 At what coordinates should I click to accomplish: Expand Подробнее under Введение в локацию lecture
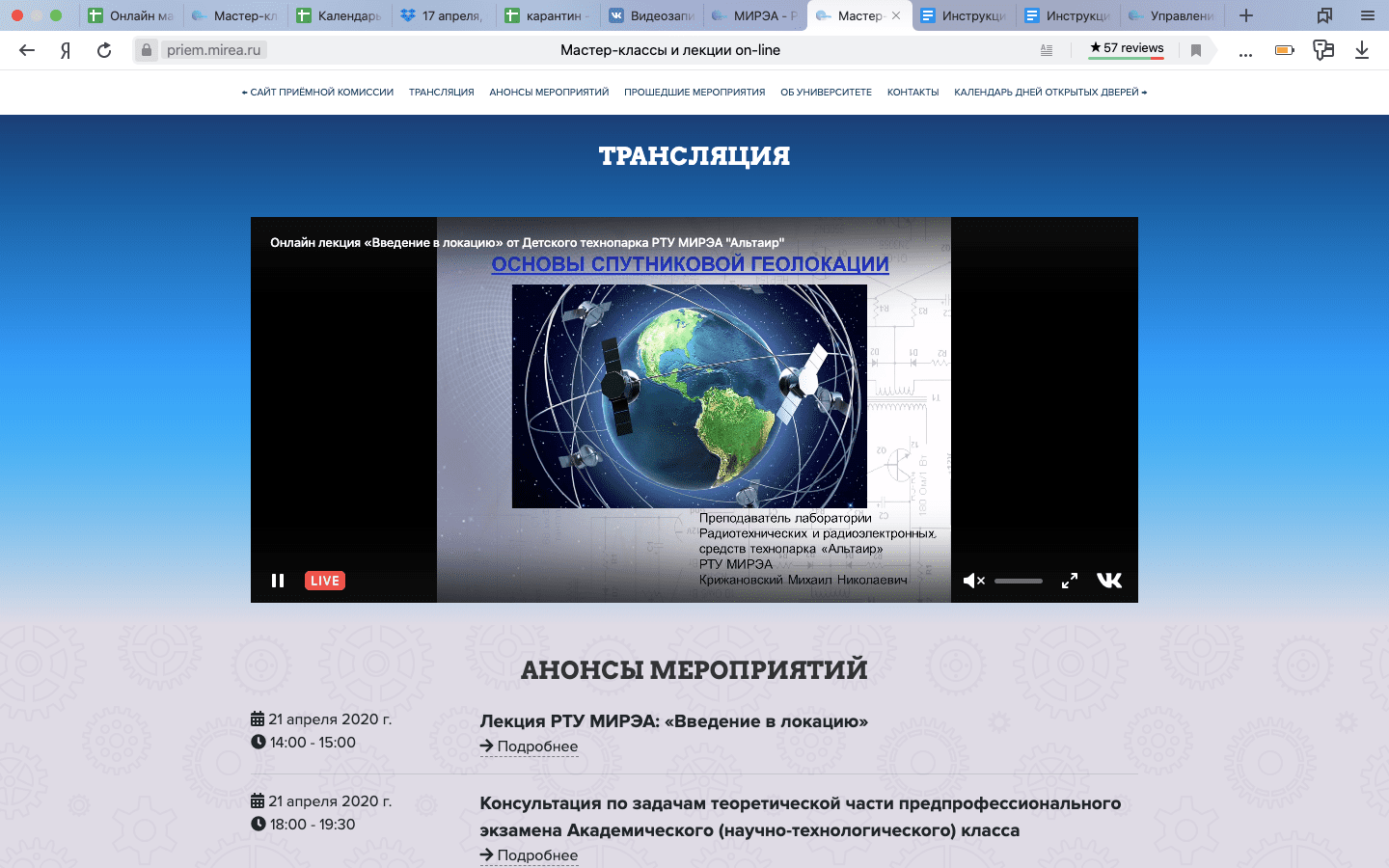point(530,746)
